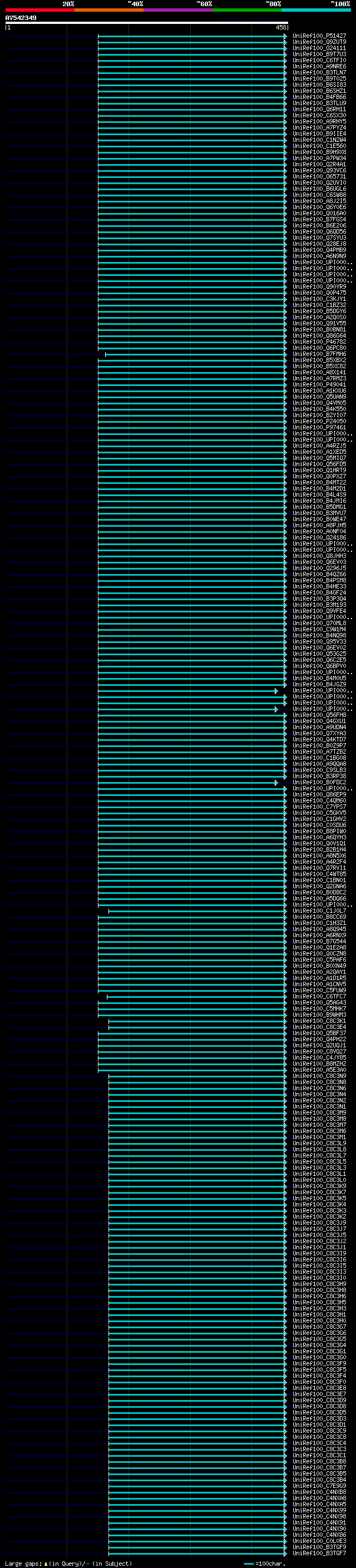The height and width of the screenshot is (1568, 356).
Task: Select label UniRef100_Q93VC6
Action: tap(319, 170)
